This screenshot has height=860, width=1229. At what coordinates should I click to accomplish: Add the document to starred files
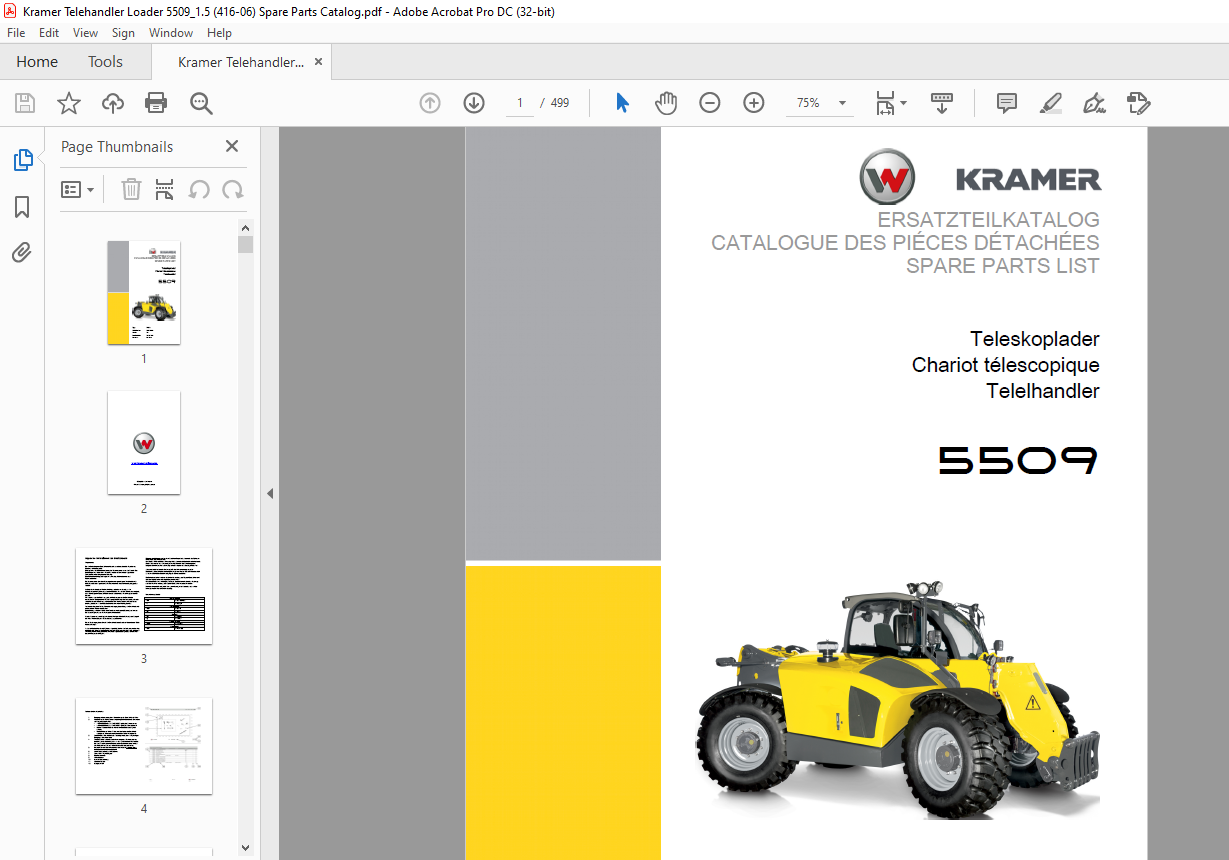pos(69,103)
